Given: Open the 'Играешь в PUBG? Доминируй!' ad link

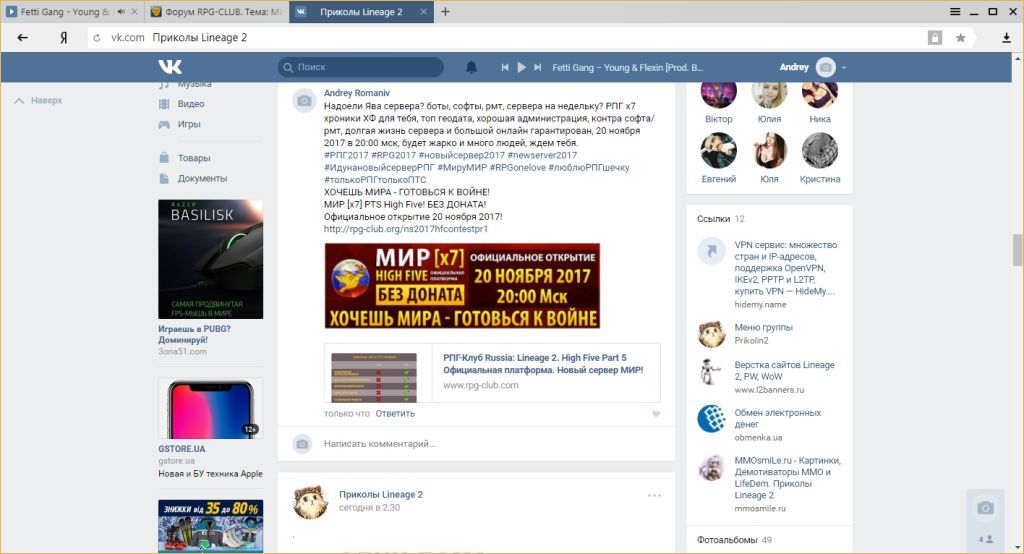Looking at the screenshot, I should click(x=194, y=334).
